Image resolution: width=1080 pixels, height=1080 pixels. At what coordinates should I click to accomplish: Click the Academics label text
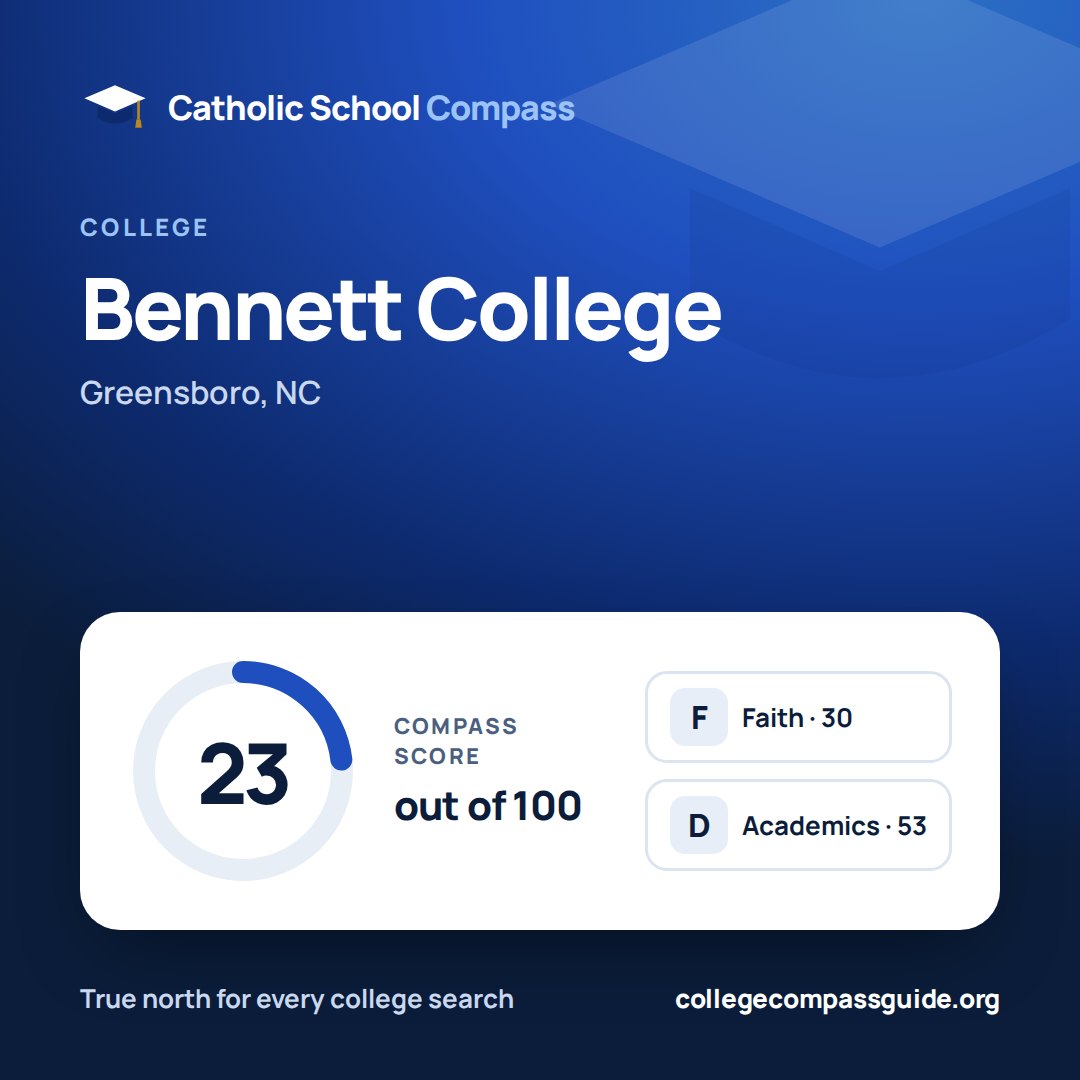pyautogui.click(x=811, y=826)
